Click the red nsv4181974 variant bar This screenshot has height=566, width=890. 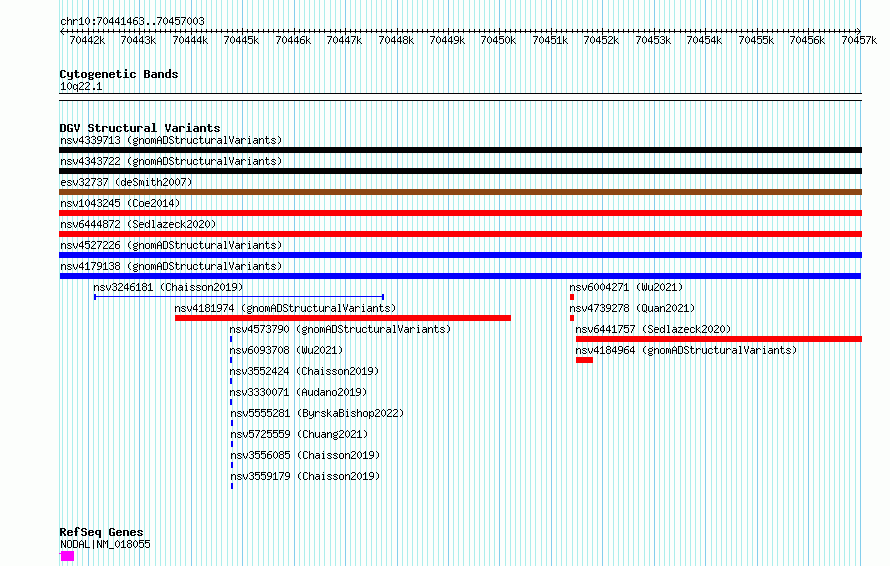[x=343, y=318]
